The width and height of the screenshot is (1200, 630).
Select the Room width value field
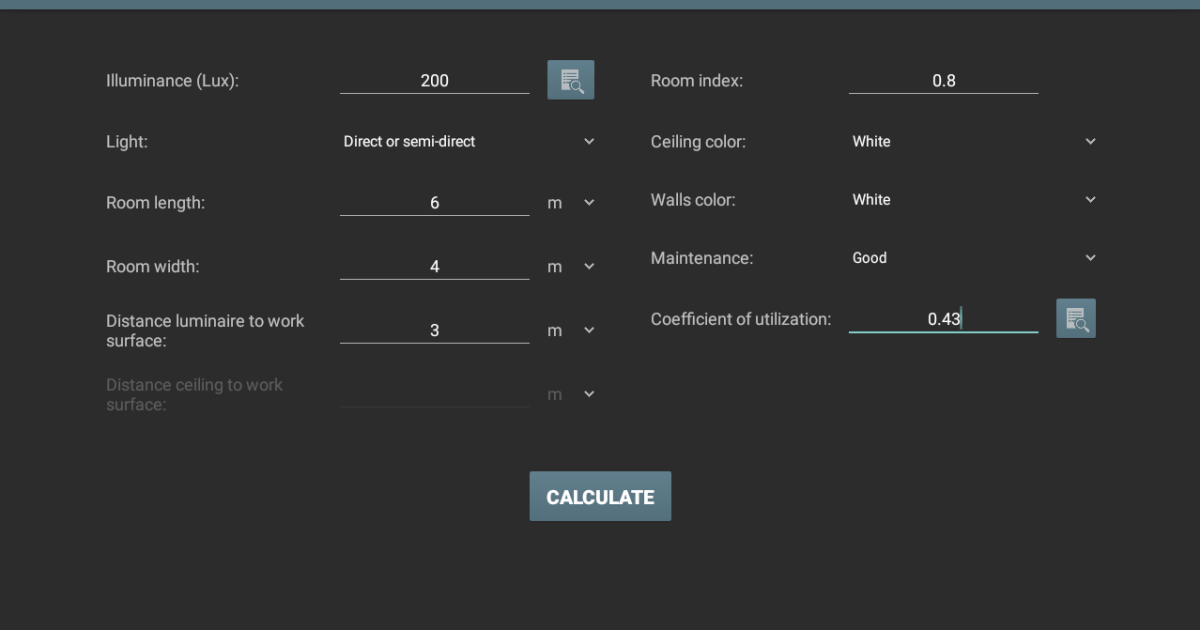click(434, 266)
